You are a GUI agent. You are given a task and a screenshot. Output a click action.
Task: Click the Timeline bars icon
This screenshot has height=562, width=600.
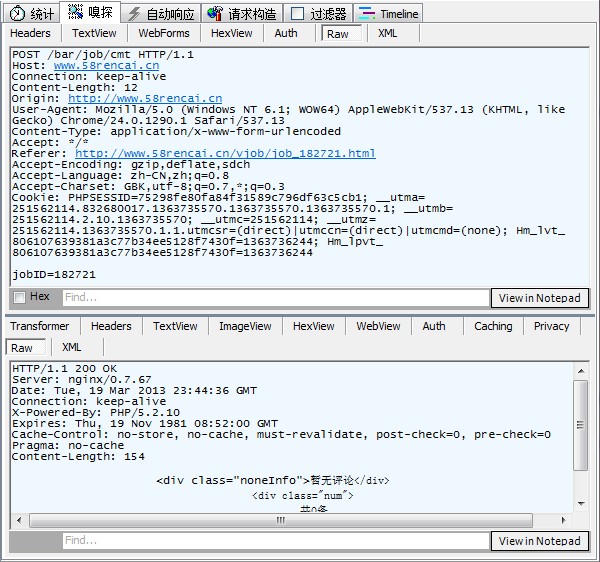pos(367,14)
